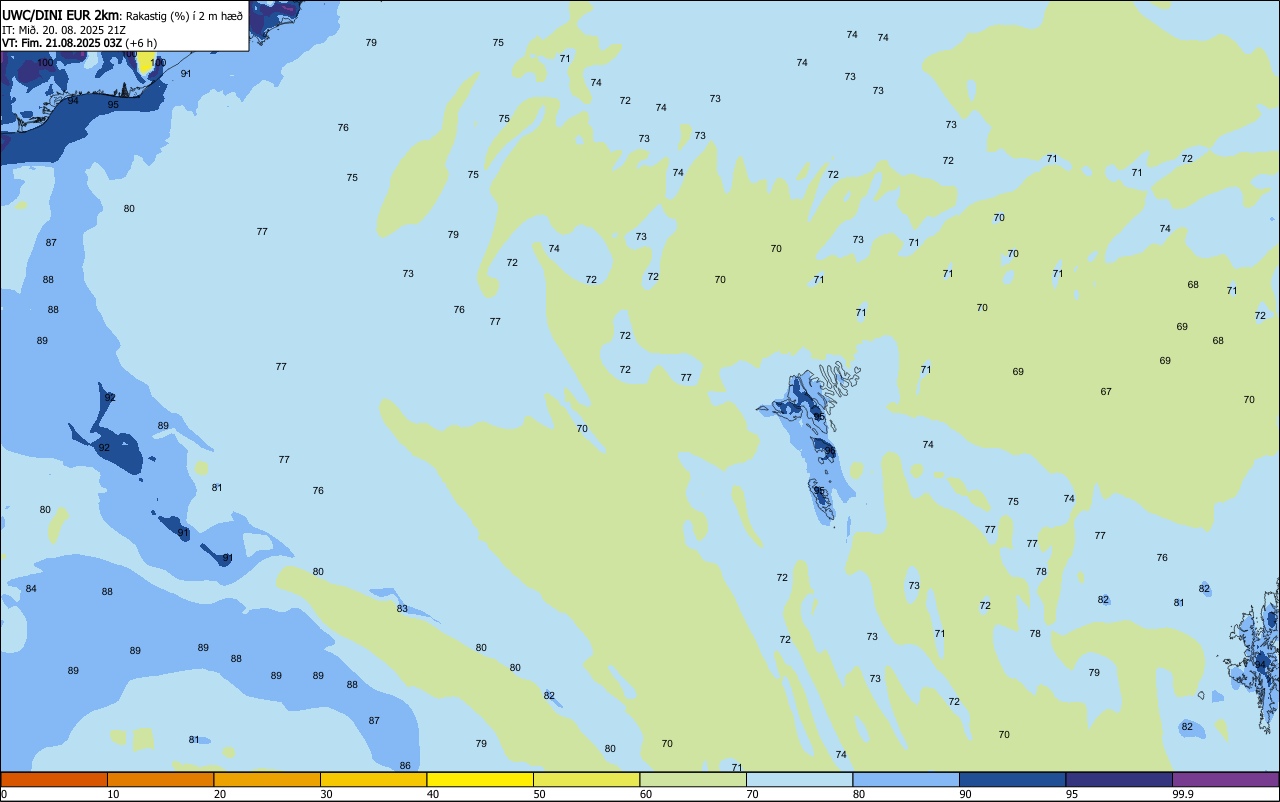Click the navy 95–99.9 legend segment
Image resolution: width=1280 pixels, height=802 pixels.
[x=1119, y=779]
